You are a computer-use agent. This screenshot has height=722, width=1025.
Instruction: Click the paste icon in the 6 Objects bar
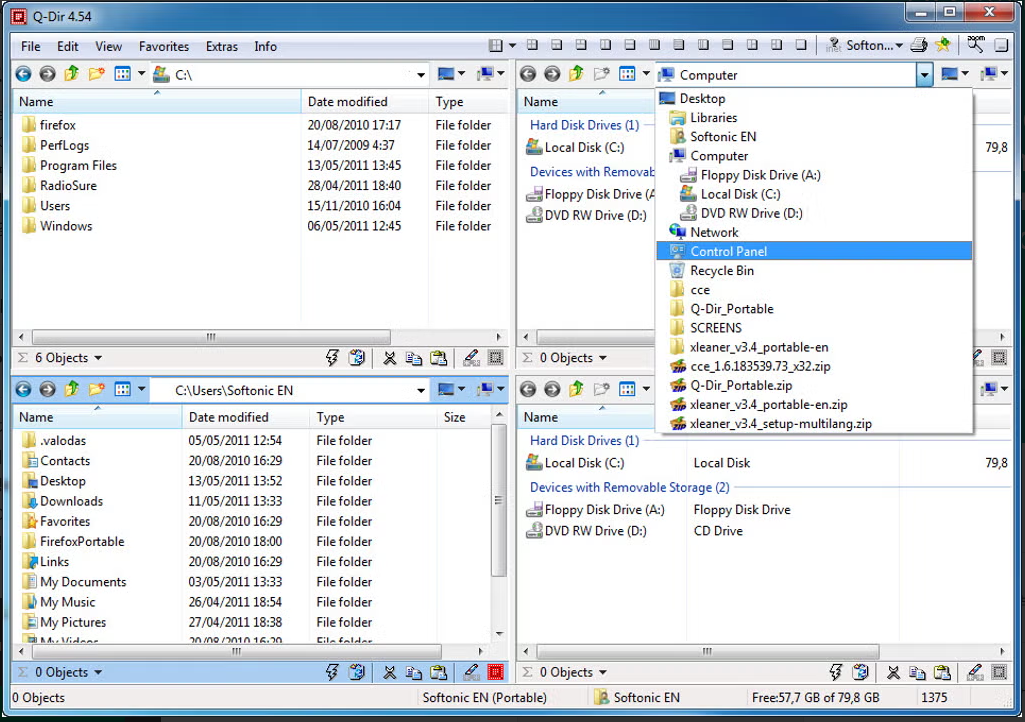[439, 358]
